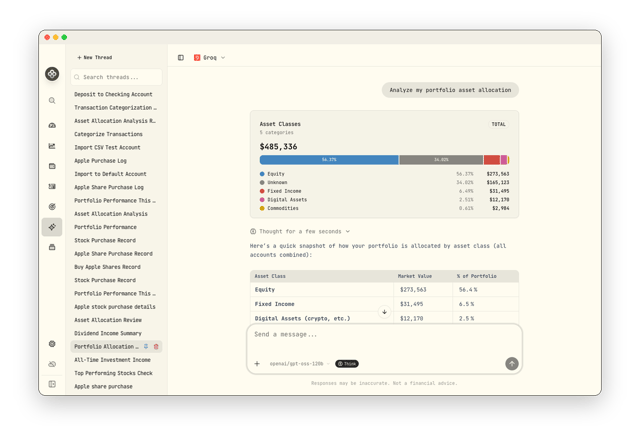The height and width of the screenshot is (426, 640).
Task: Open the Groq provider dropdown chevron
Action: point(223,58)
